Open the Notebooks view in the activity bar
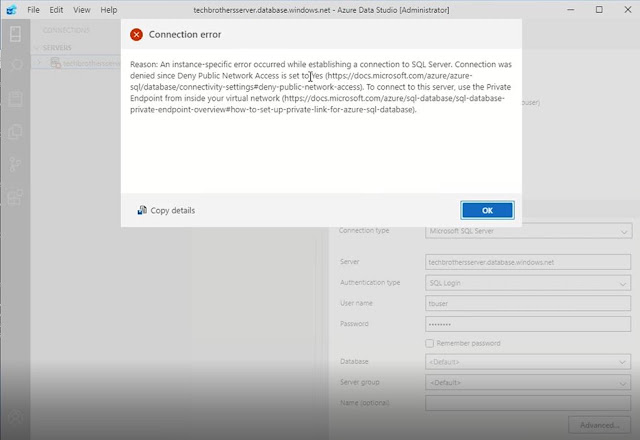This screenshot has height=440, width=640. (x=16, y=99)
